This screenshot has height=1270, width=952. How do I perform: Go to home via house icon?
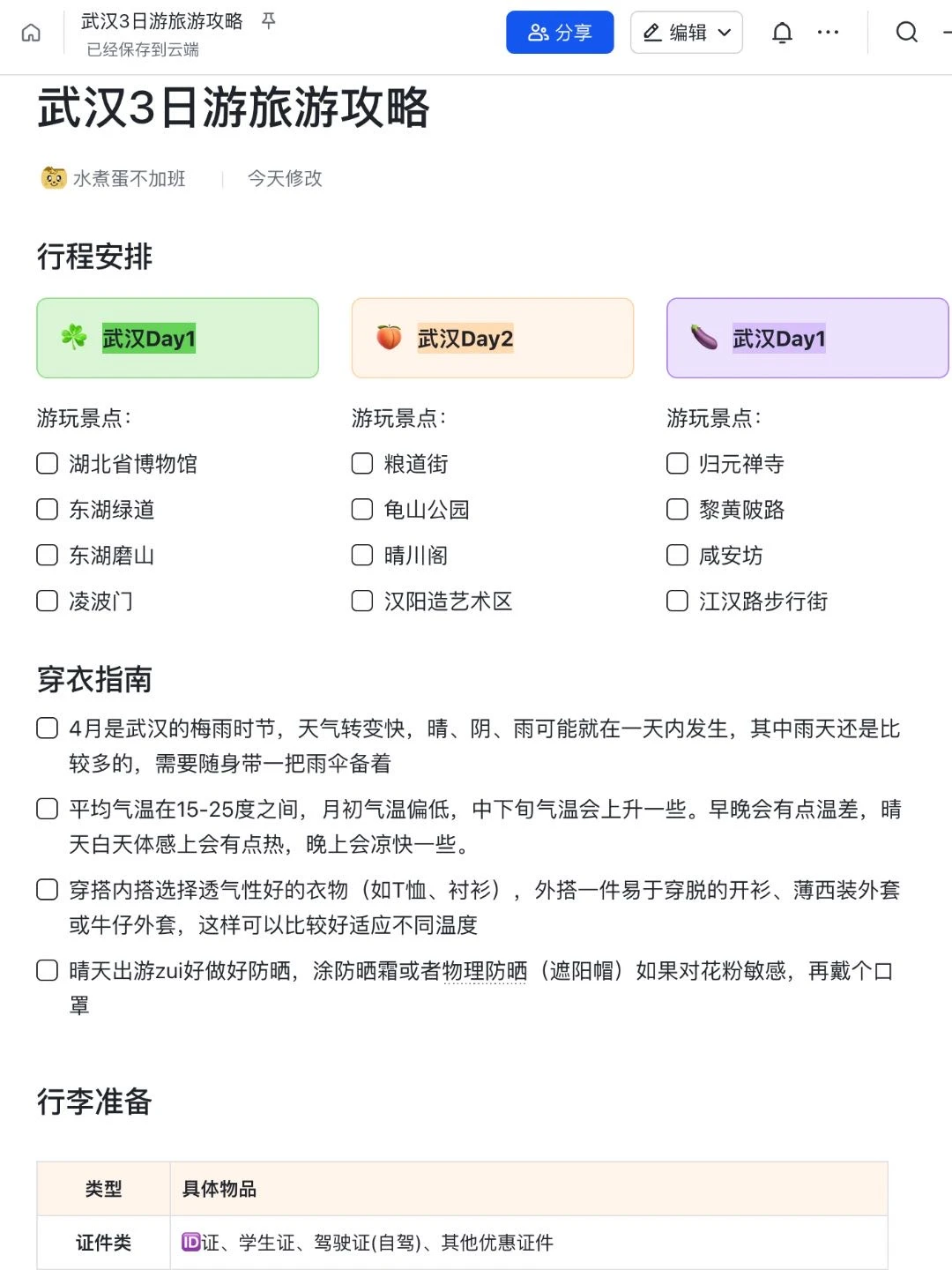(31, 34)
